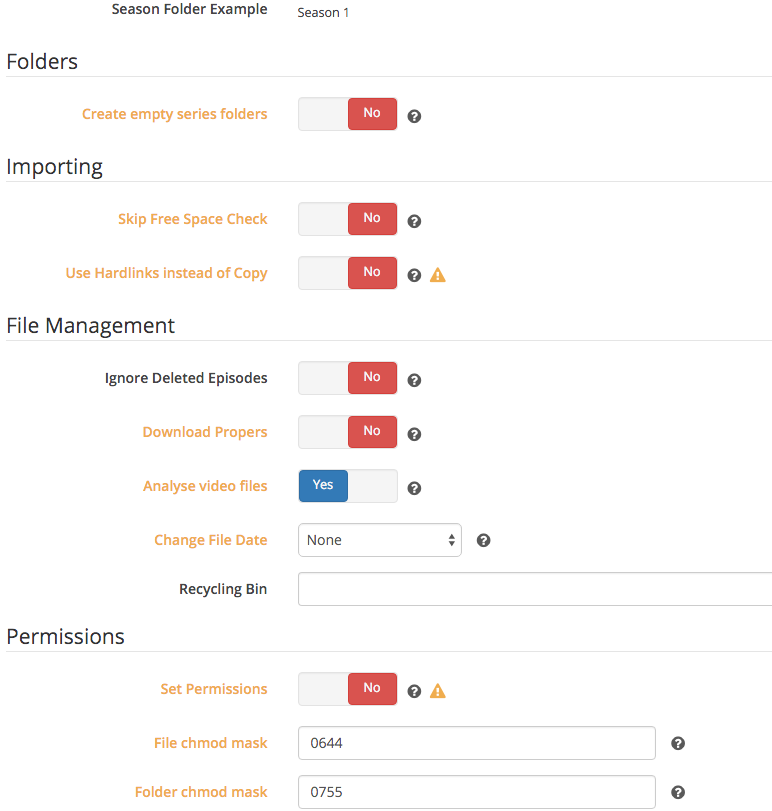Click help icon beside Skip Free Space Check
Viewport: 772px width, 811px height.
[414, 221]
